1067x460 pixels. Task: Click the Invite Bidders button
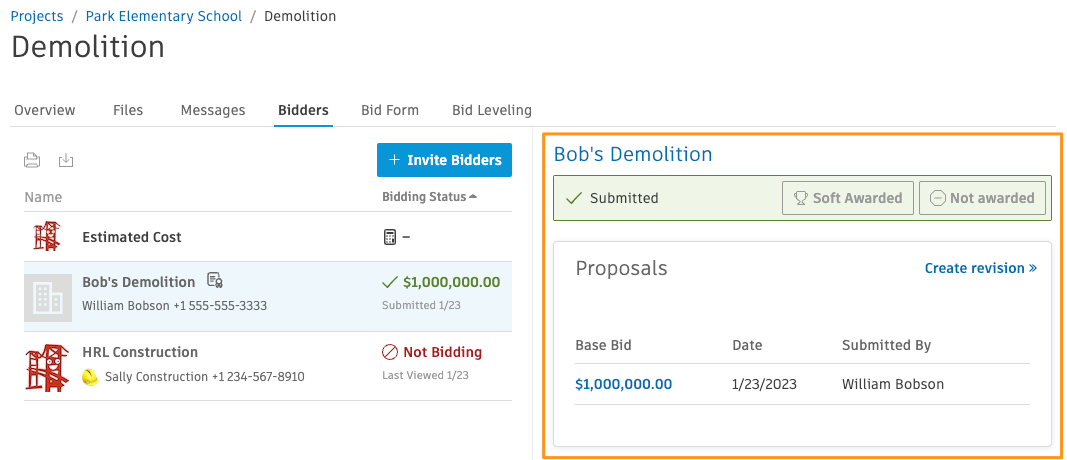(444, 160)
